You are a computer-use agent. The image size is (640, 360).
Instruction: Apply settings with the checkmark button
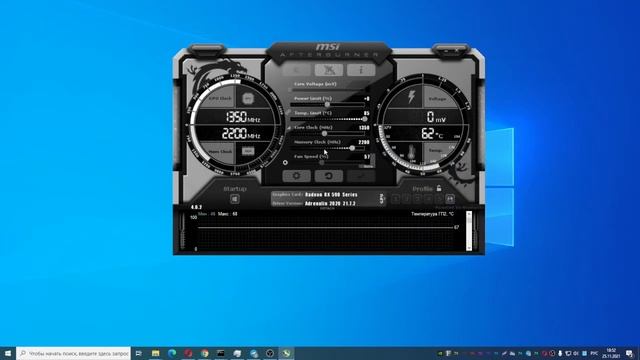coord(361,176)
